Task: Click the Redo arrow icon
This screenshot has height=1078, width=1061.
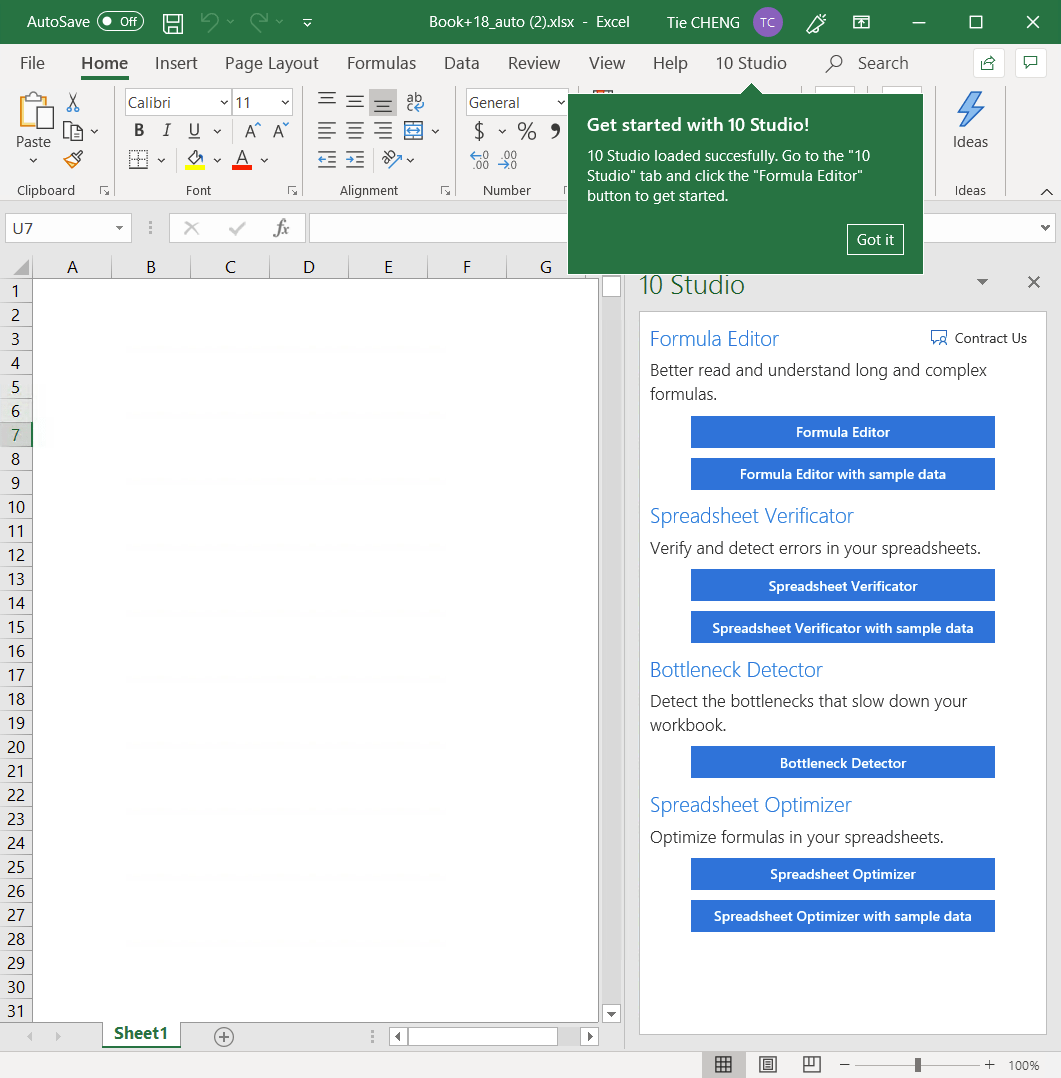Action: (x=259, y=22)
